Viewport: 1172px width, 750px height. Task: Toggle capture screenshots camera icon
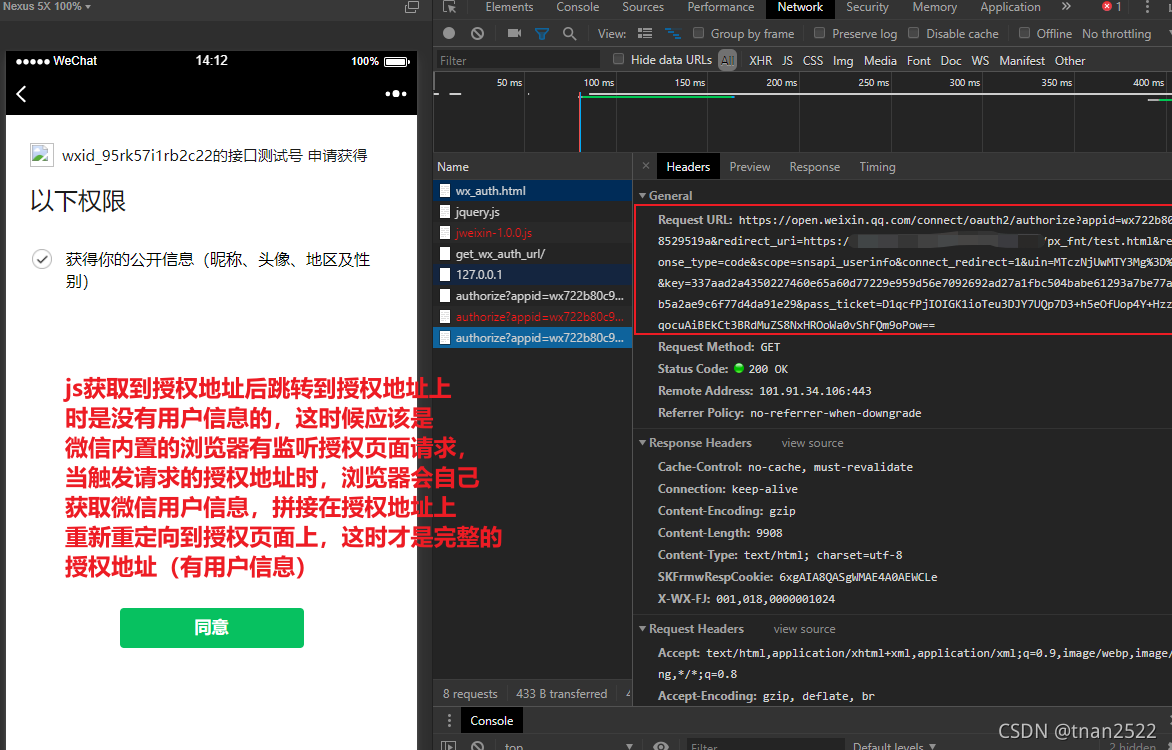pos(514,33)
